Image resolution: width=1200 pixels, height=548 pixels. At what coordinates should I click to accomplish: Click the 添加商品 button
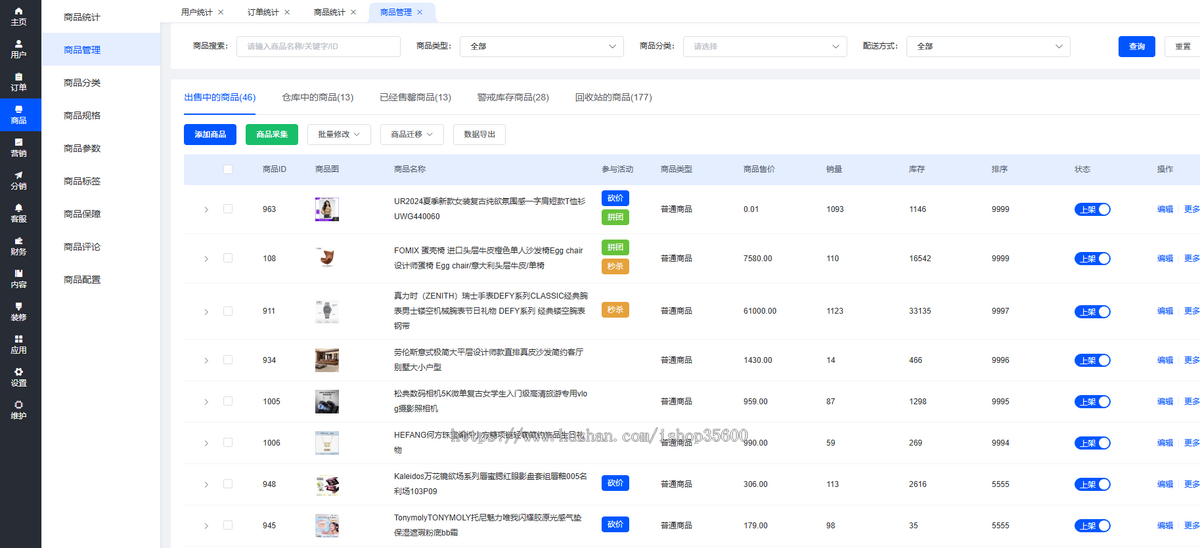click(x=210, y=134)
